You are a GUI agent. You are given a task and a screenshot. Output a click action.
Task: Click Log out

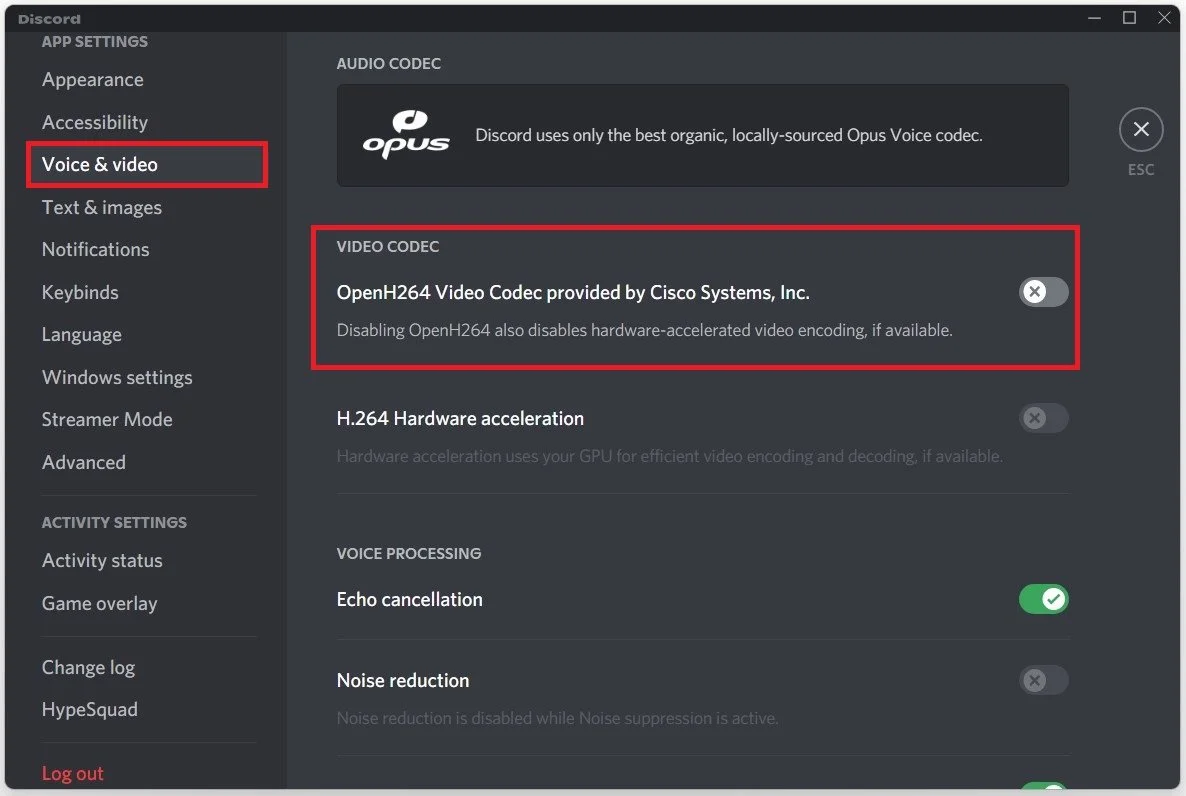(73, 773)
